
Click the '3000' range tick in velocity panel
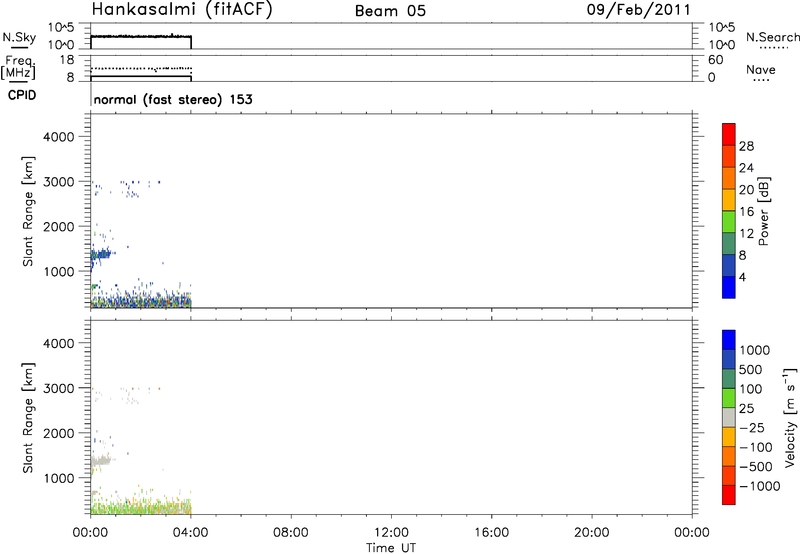click(59, 388)
